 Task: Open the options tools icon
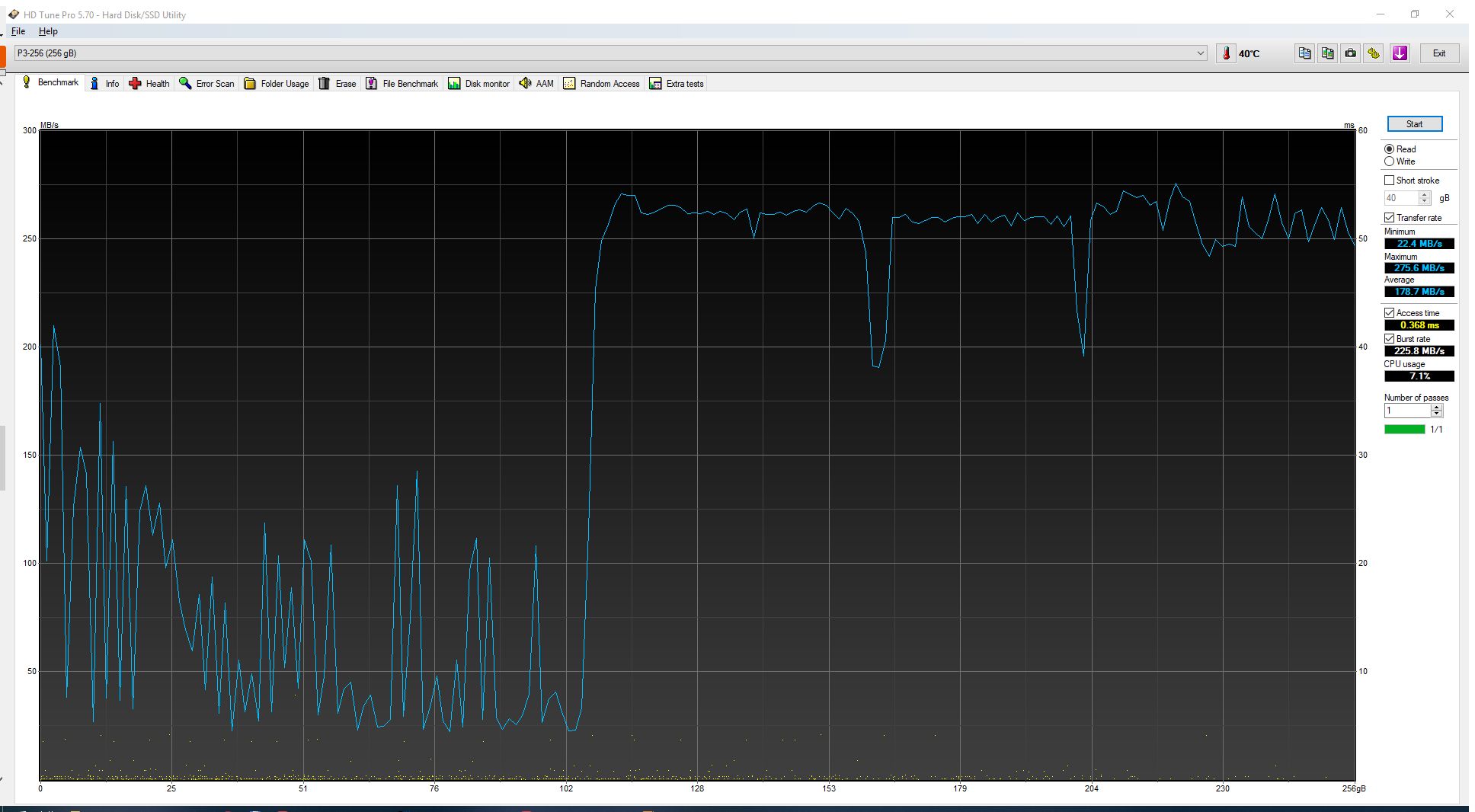coord(1374,53)
